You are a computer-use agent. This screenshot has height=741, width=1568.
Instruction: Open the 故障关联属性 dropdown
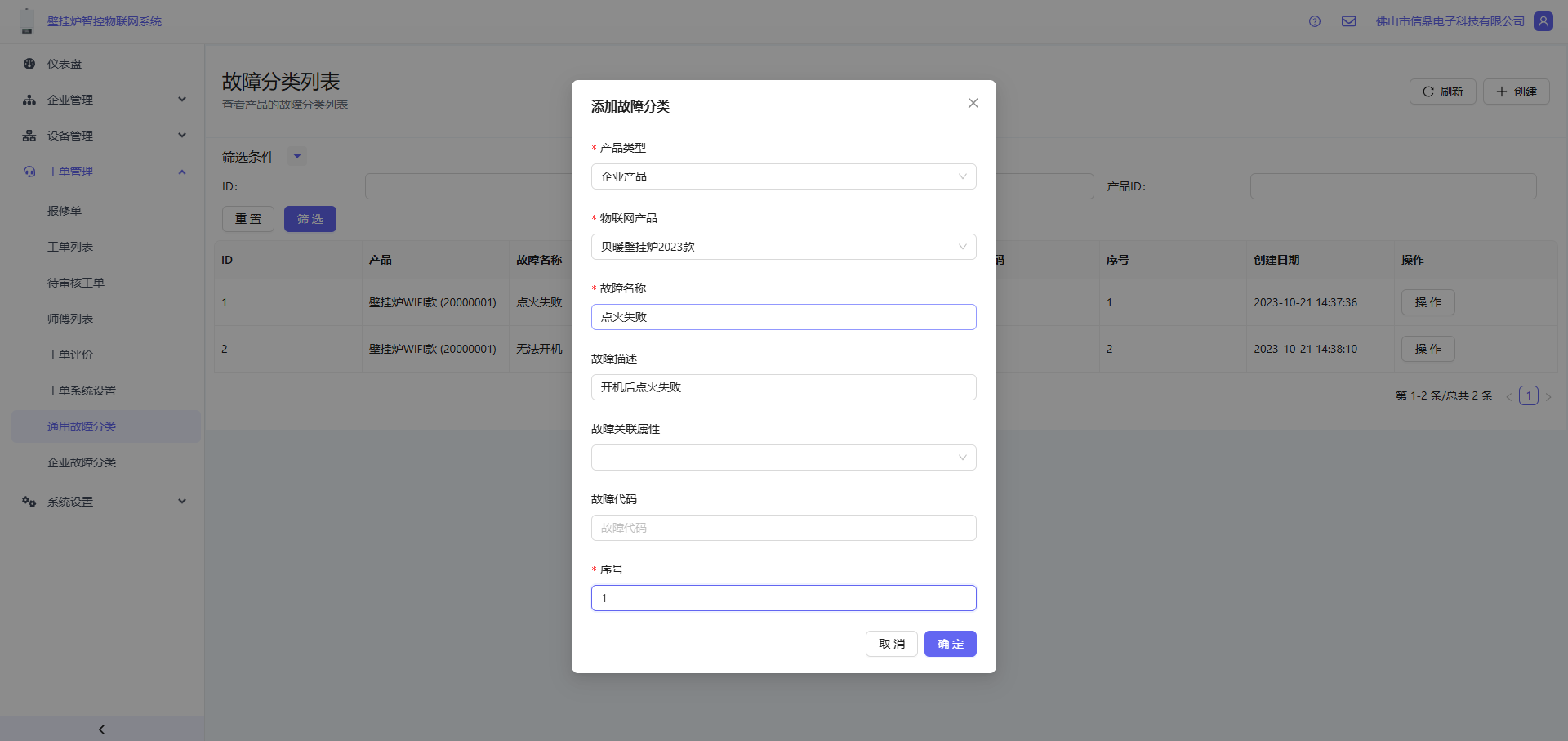(x=783, y=458)
